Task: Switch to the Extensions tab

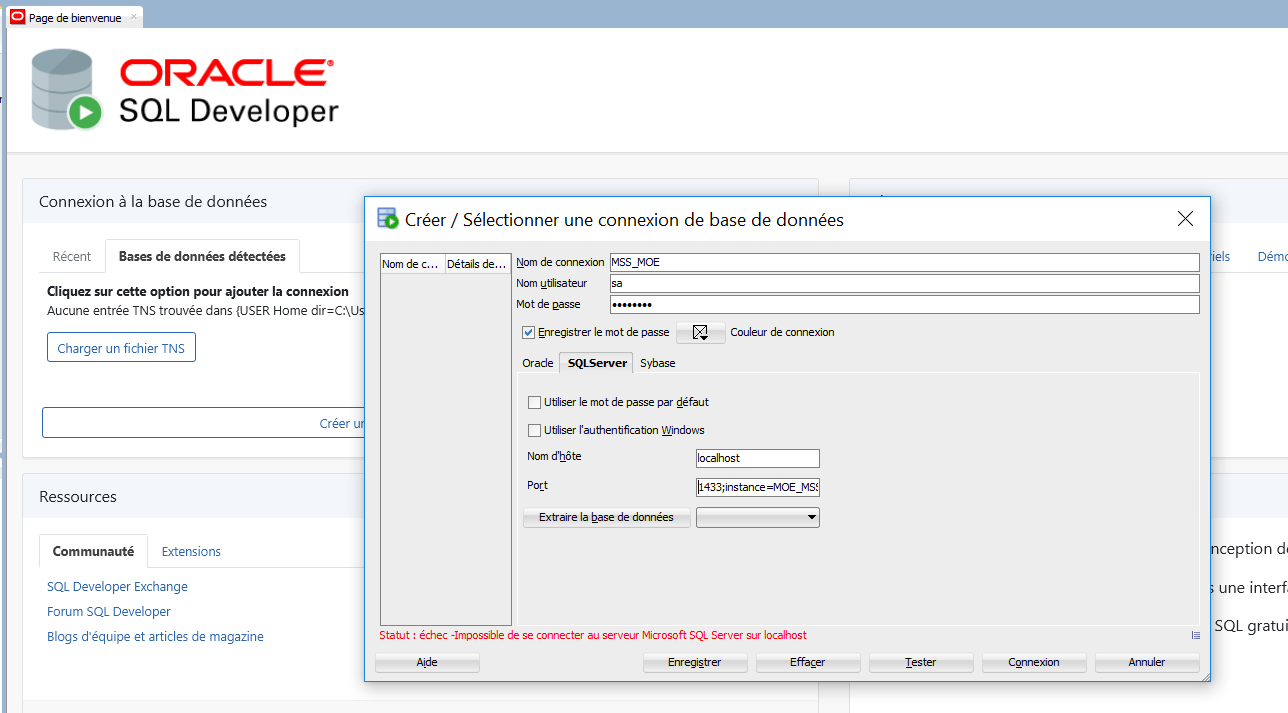Action: point(191,551)
